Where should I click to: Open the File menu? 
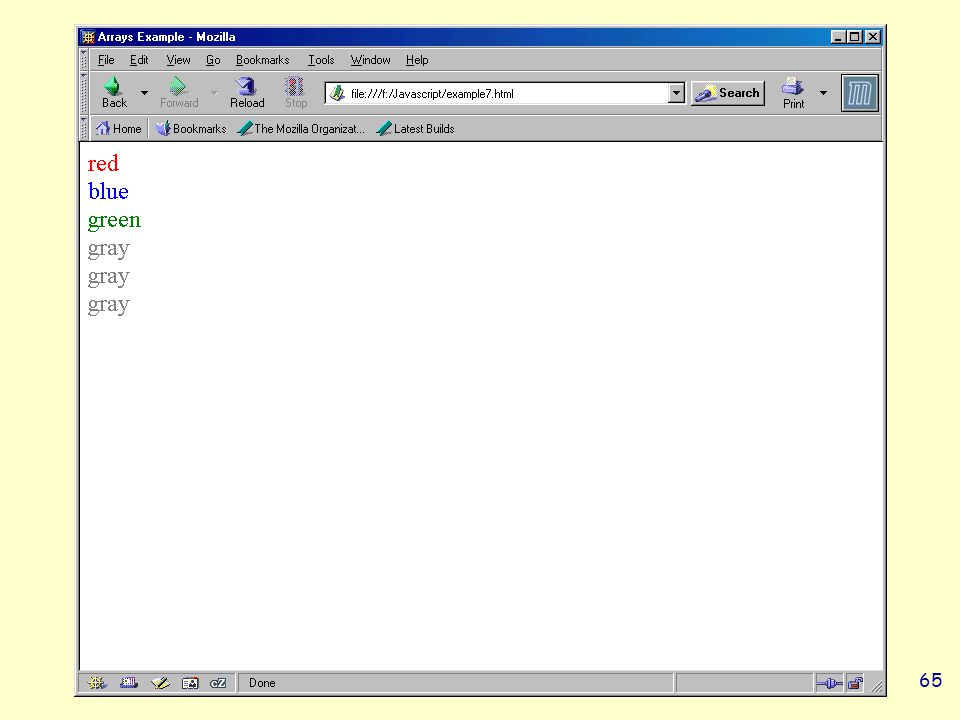click(x=106, y=60)
